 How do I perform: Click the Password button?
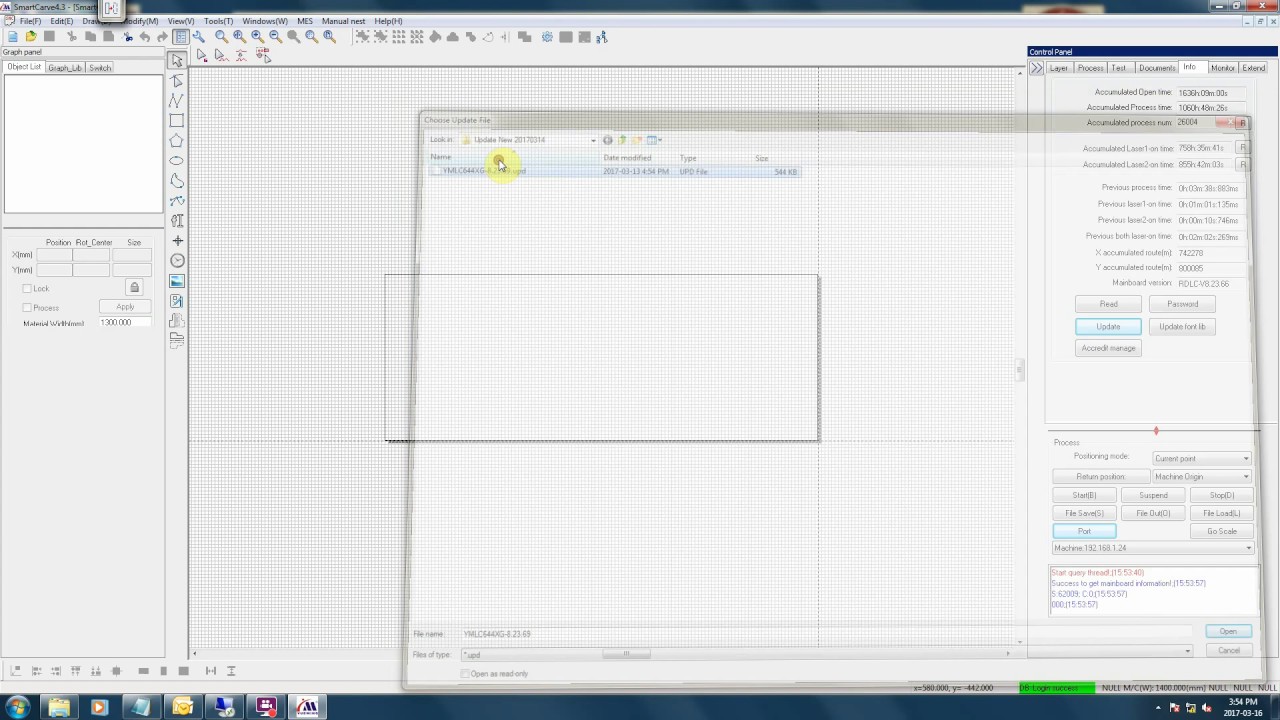click(1182, 304)
